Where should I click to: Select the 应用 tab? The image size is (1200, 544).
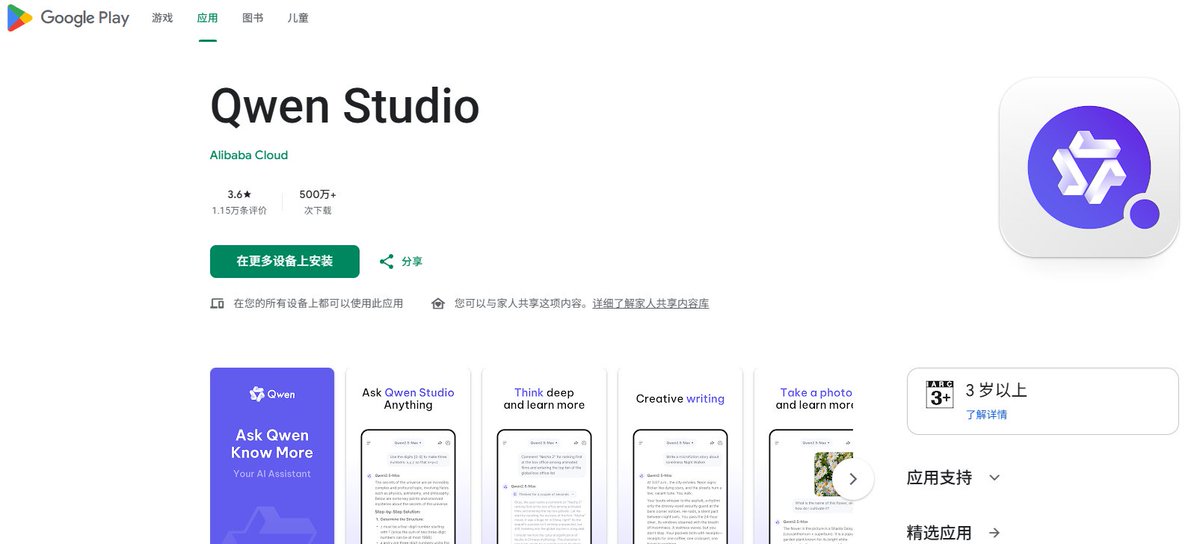tap(208, 18)
